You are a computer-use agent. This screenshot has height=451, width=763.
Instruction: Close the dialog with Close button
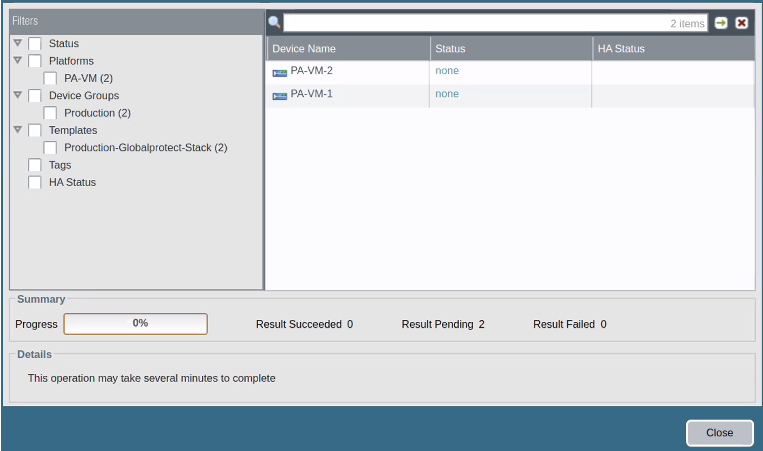click(720, 433)
